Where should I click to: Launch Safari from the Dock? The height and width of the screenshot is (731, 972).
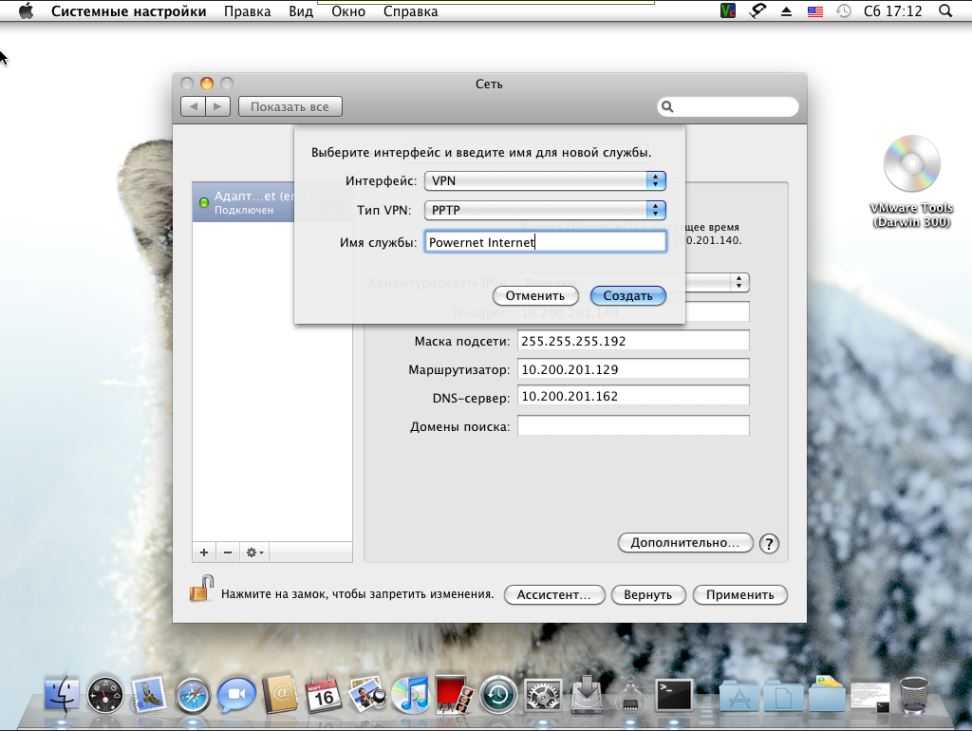pos(192,696)
